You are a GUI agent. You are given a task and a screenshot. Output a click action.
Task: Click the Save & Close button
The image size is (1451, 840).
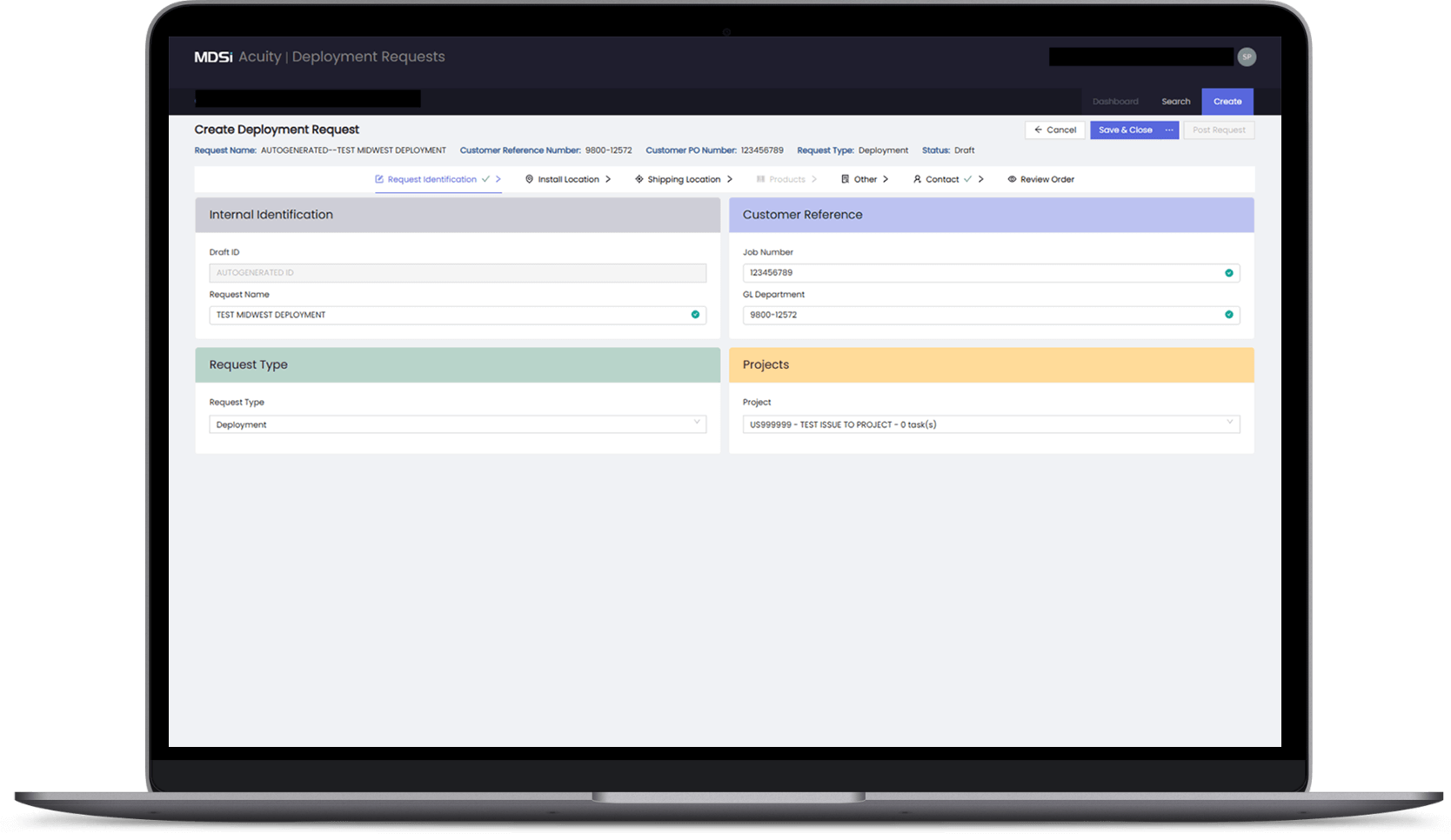pyautogui.click(x=1125, y=130)
